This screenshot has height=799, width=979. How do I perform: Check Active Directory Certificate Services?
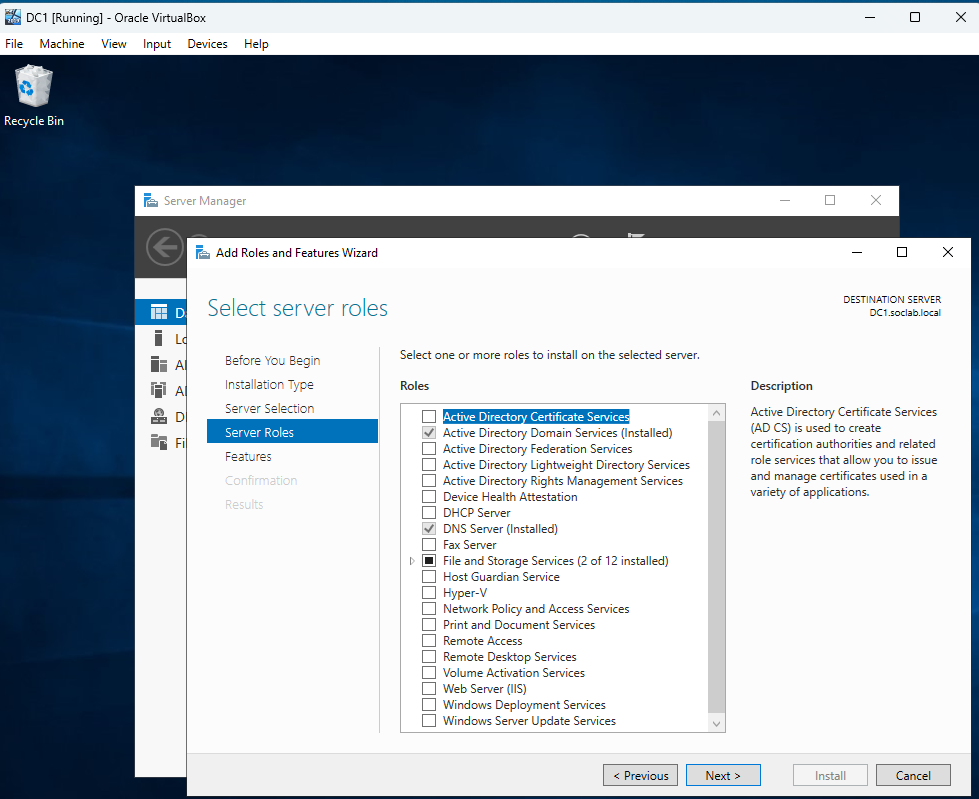[x=429, y=416]
